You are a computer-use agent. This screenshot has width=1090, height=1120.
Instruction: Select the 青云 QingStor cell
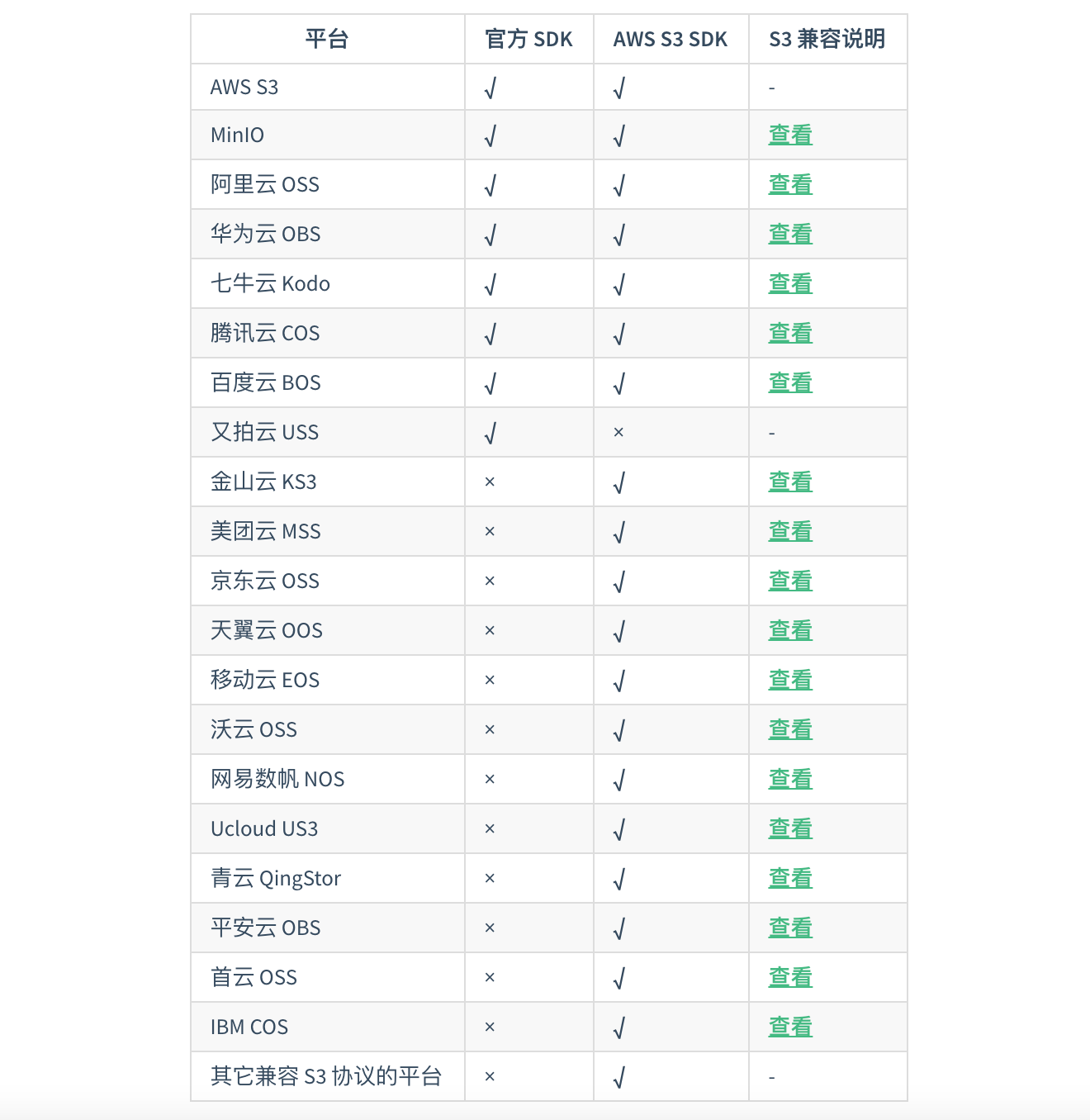(327, 878)
